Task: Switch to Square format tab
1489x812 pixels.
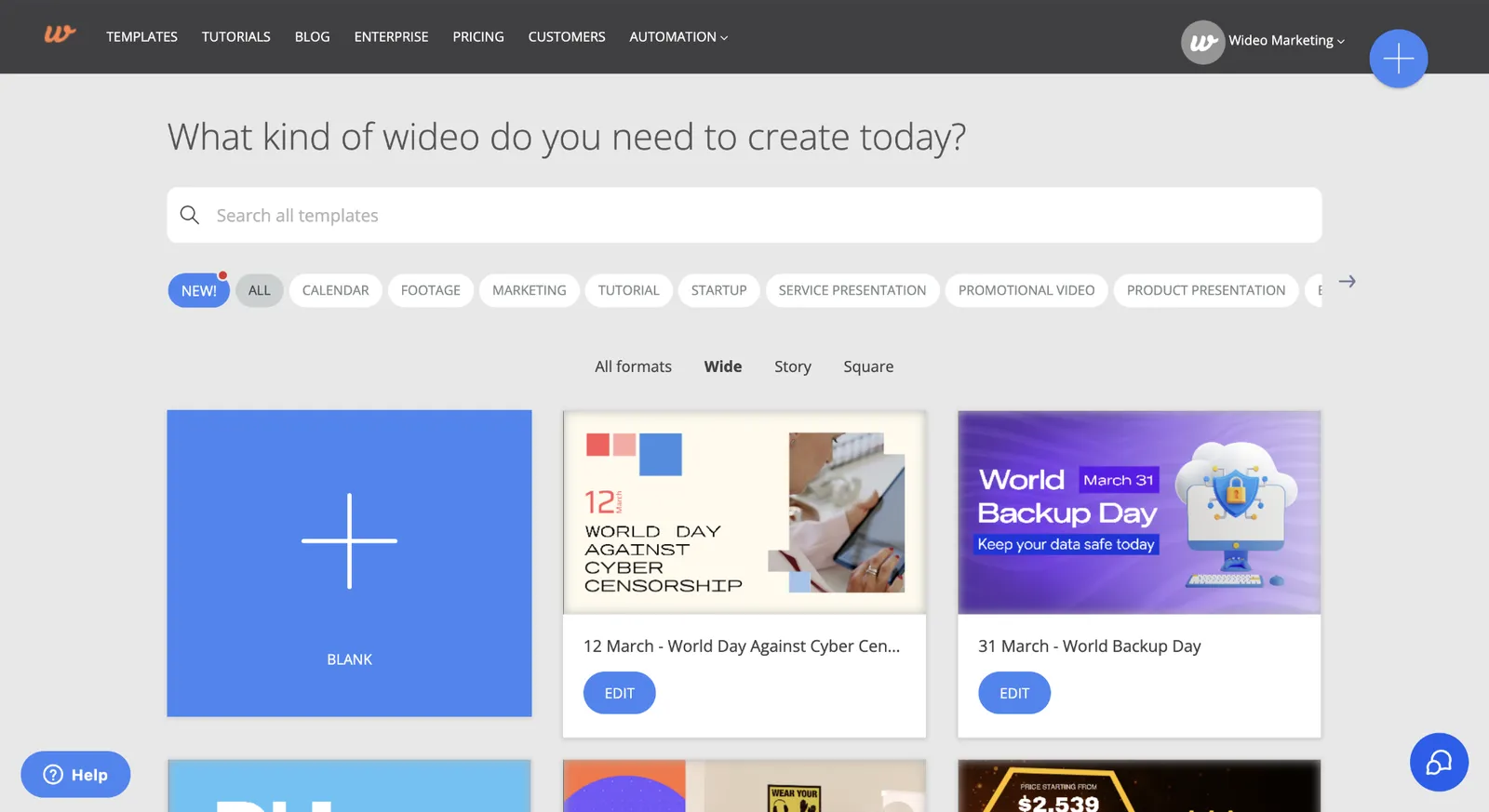Action: (868, 366)
